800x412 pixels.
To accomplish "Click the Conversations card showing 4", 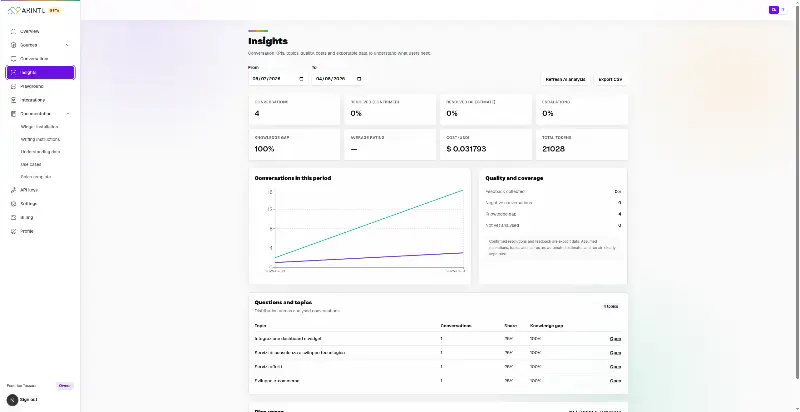I will click(294, 109).
